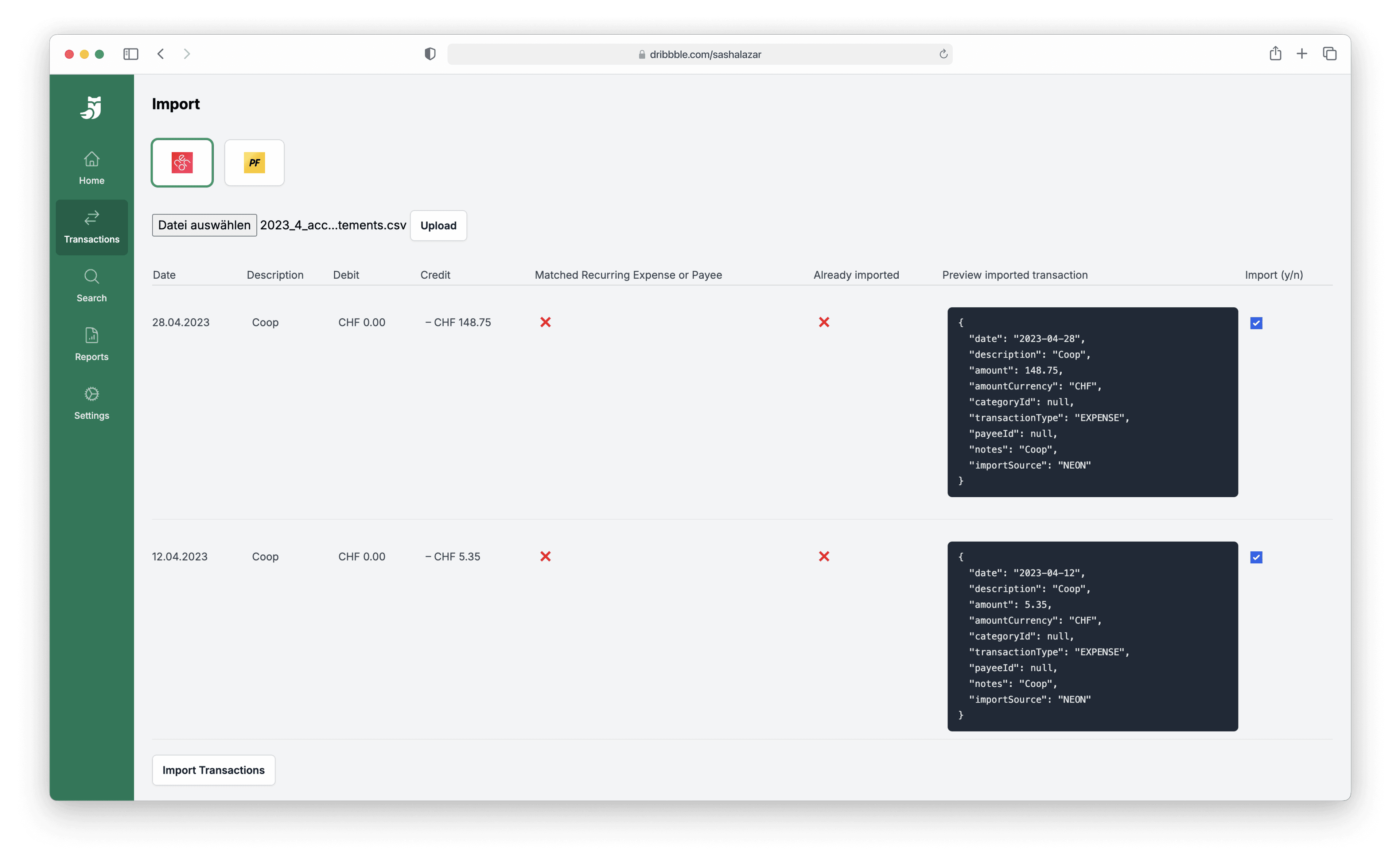Select the yellow PF PostFinance import source
The height and width of the screenshot is (865, 1400).
[x=254, y=163]
